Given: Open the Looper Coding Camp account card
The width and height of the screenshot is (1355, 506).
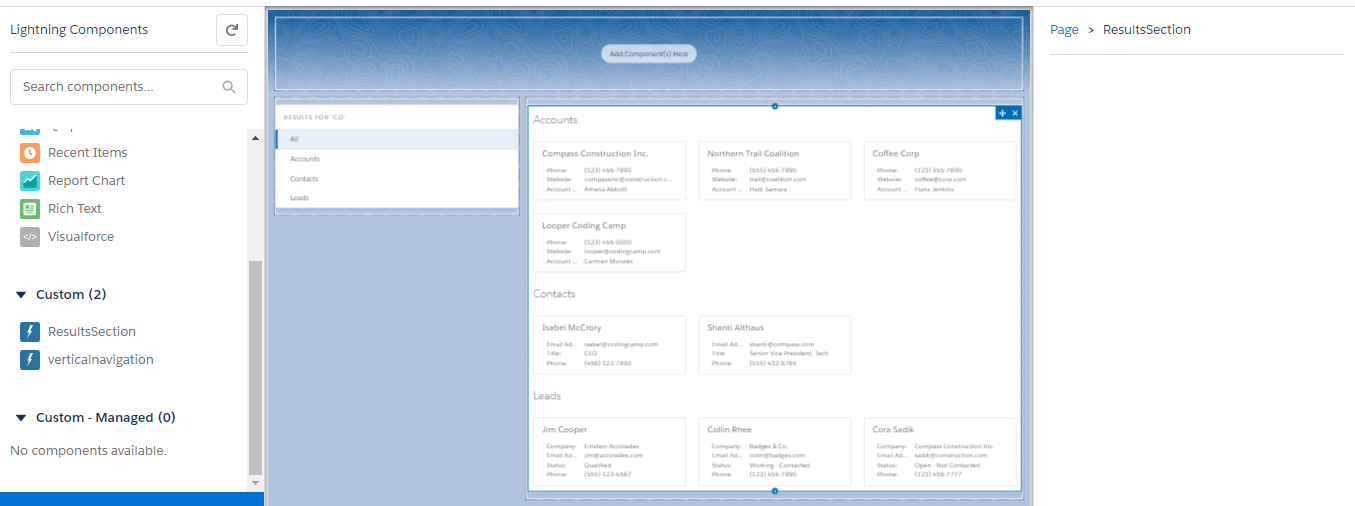Looking at the screenshot, I should pos(610,242).
